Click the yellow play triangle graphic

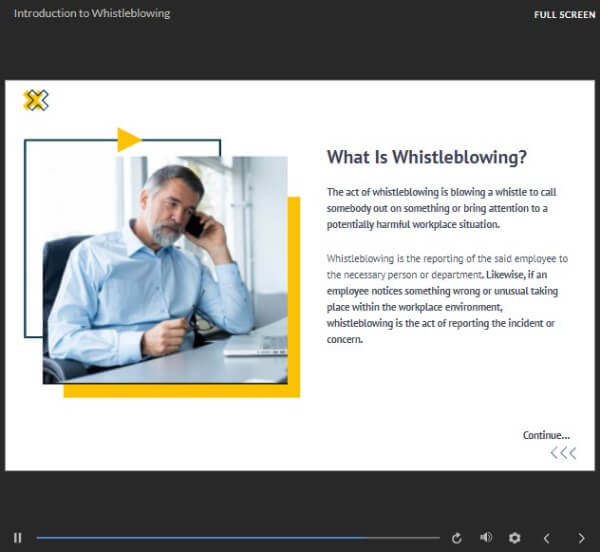128,140
